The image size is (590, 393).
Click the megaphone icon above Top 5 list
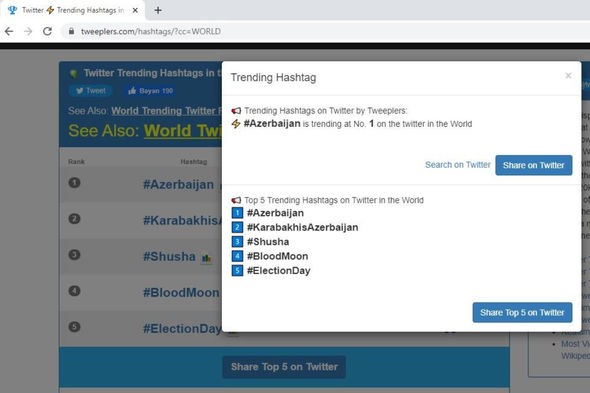[x=236, y=200]
